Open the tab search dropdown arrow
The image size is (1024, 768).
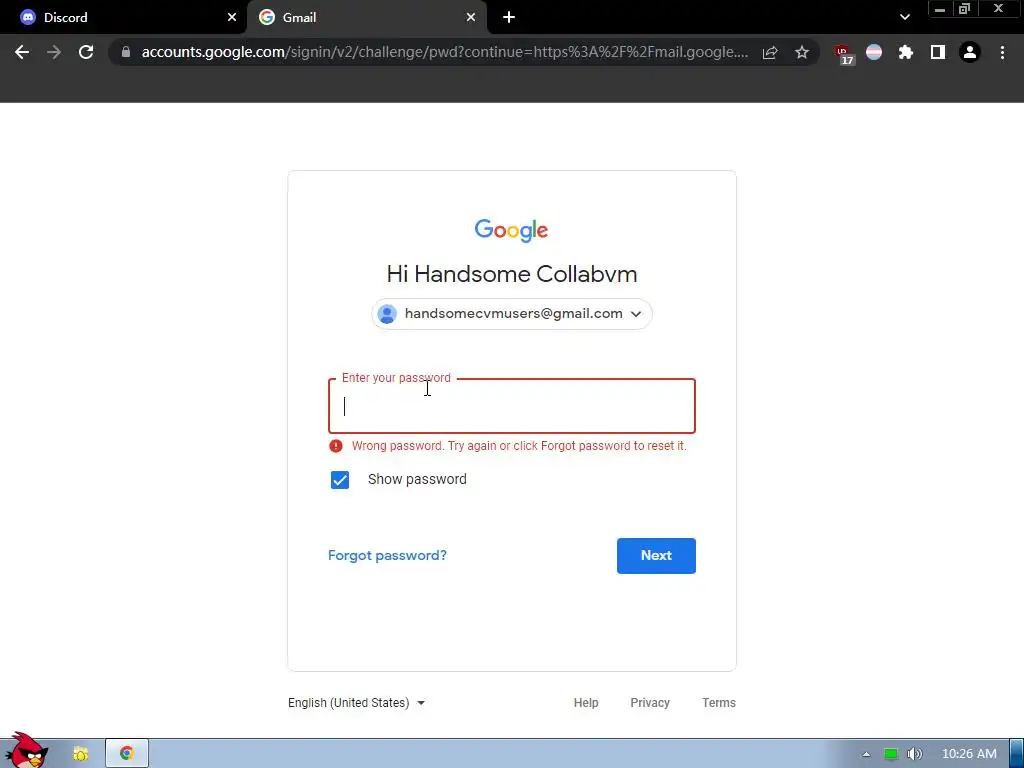click(904, 18)
